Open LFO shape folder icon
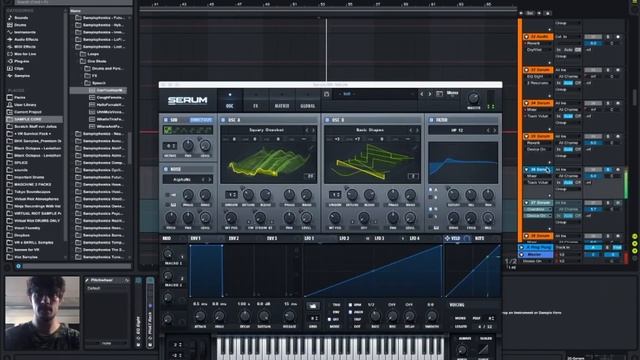 [x=313, y=306]
